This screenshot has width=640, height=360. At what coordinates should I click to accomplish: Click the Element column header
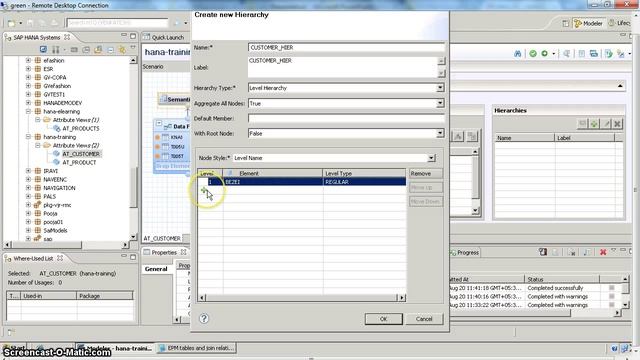[x=273, y=173]
